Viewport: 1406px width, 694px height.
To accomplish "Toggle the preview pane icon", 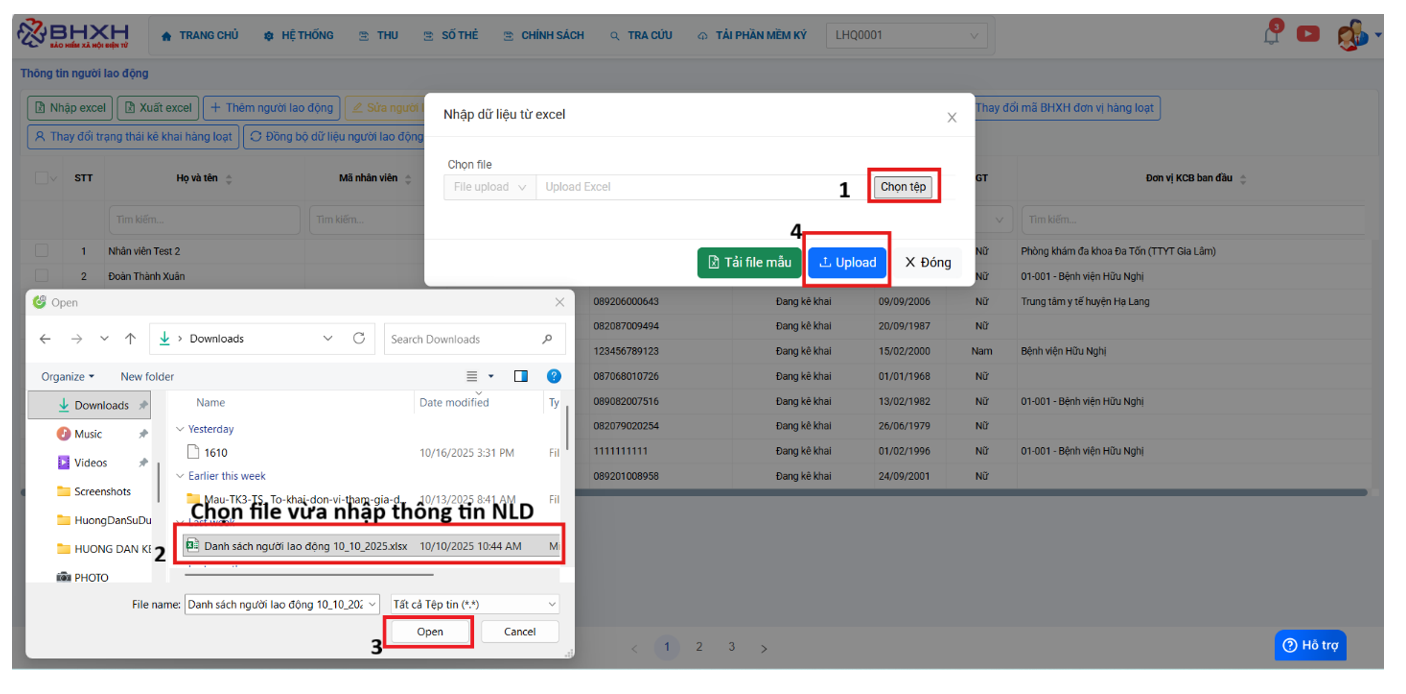I will tap(521, 376).
